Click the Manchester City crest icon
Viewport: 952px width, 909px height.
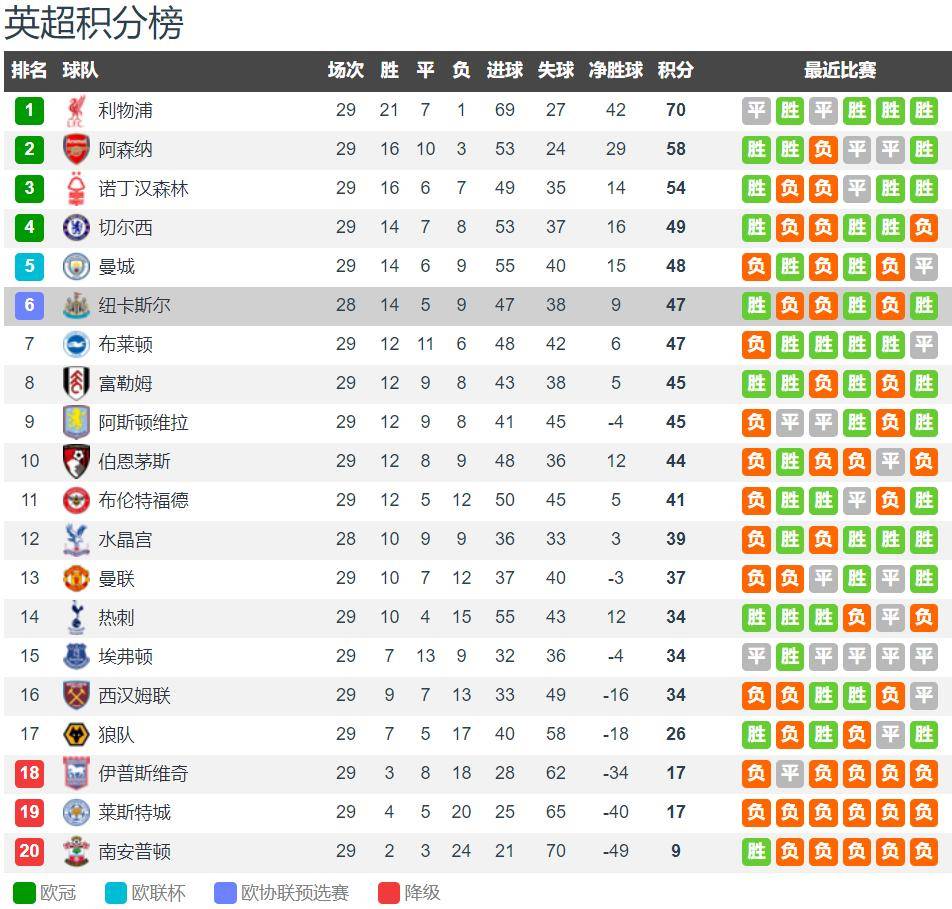(76, 267)
